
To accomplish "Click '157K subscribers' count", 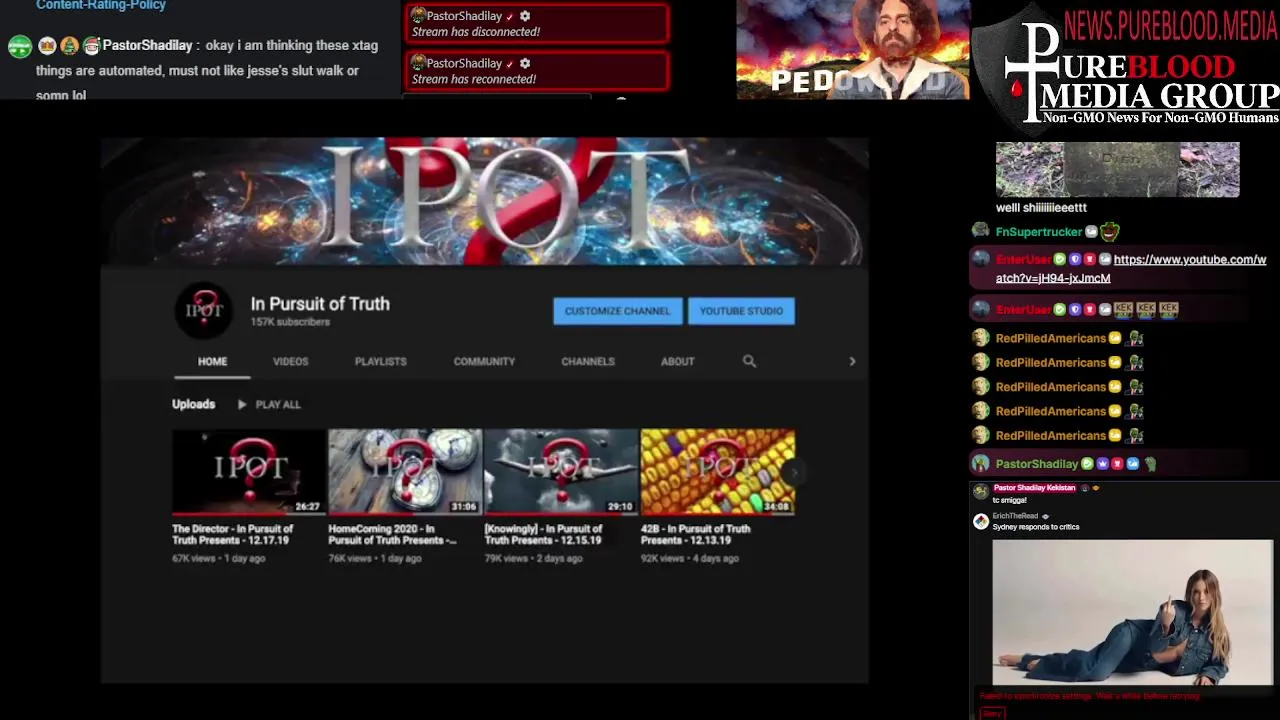I will 290,322.
